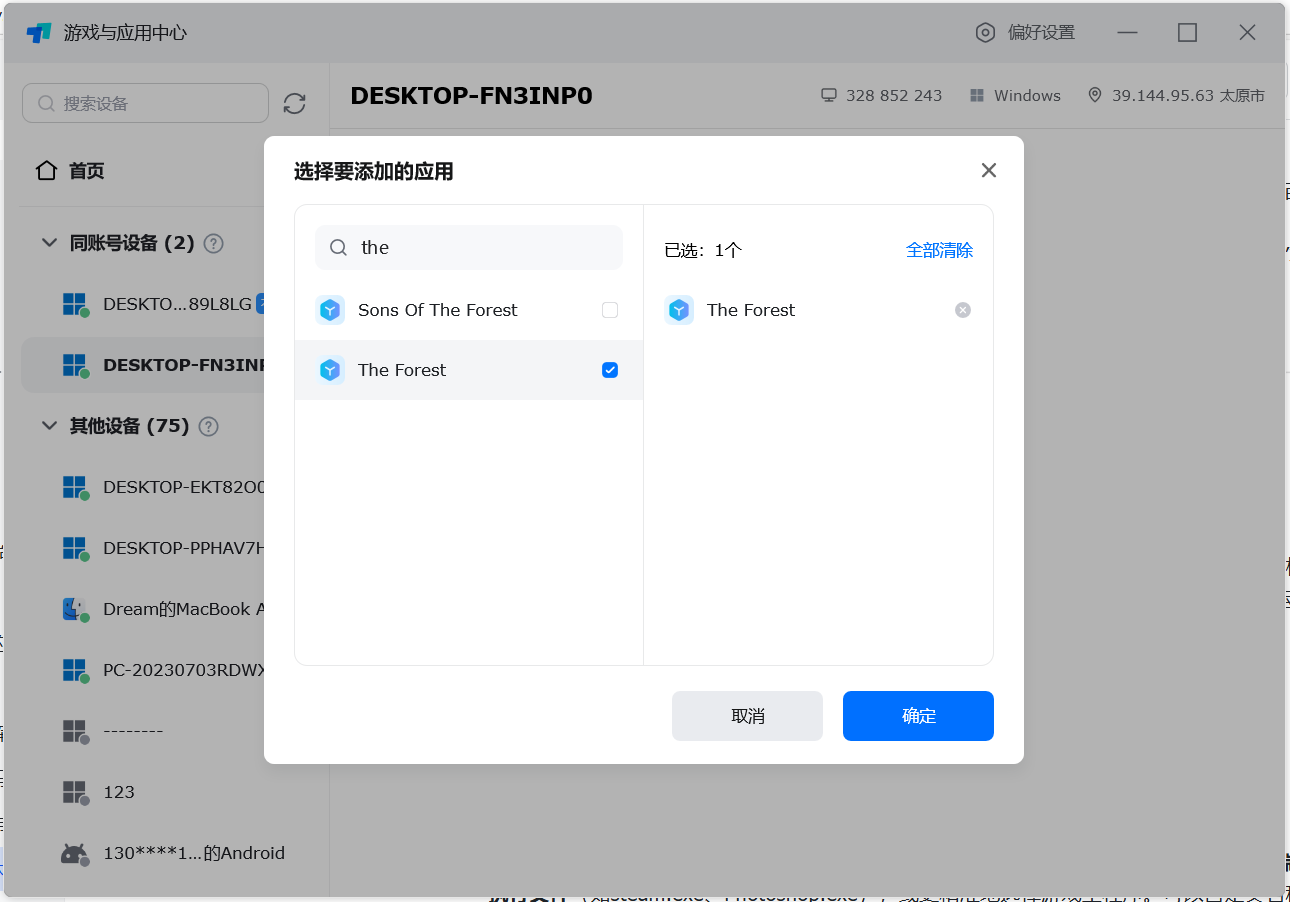The width and height of the screenshot is (1290, 902).
Task: Click 全部清除 to clear all selections
Action: point(939,250)
